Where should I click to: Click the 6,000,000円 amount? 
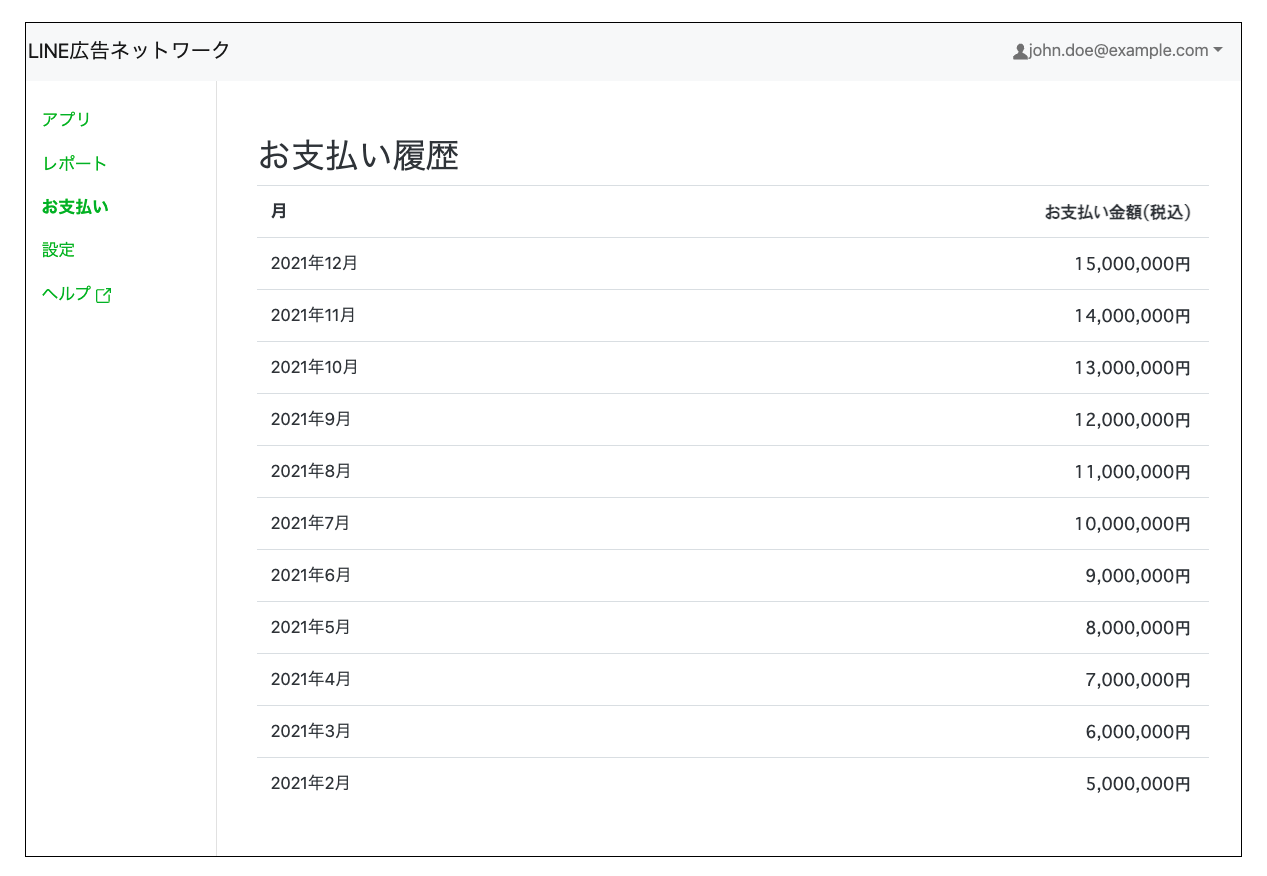[1138, 732]
